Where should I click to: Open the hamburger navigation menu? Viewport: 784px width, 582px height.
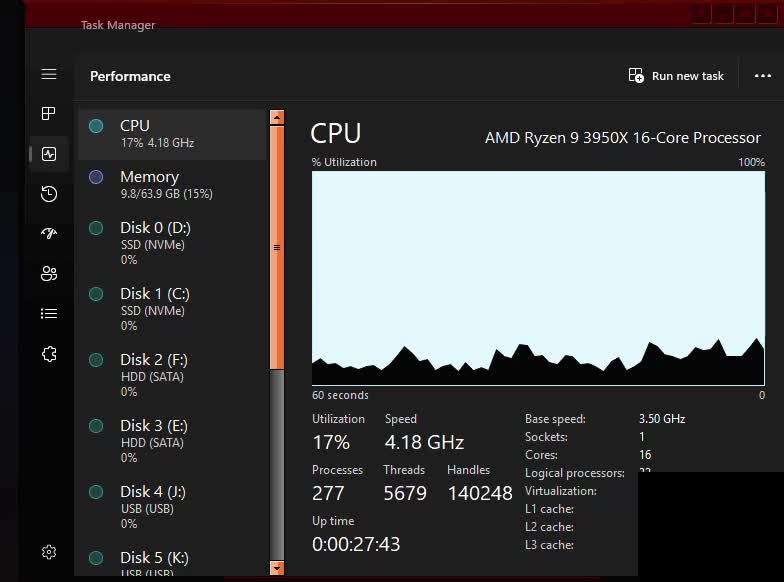[49, 74]
